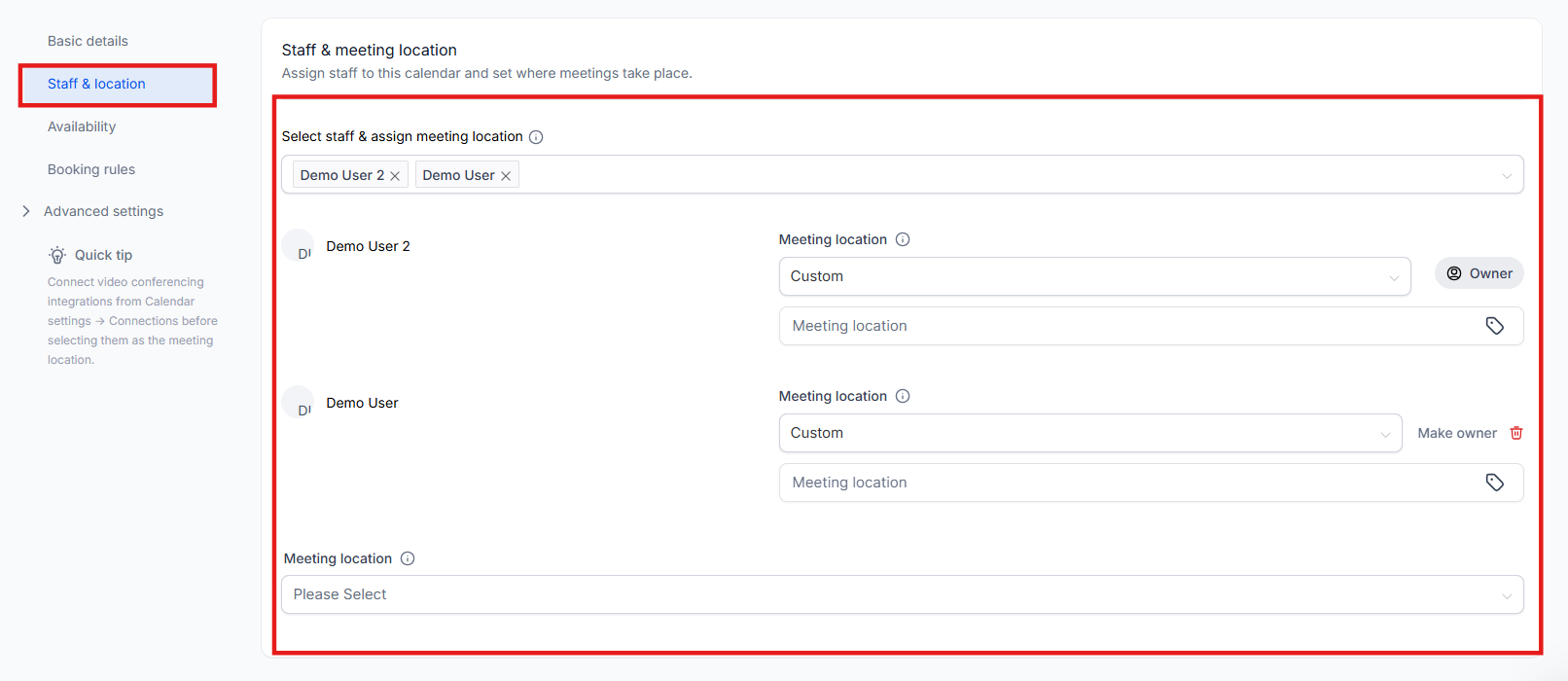
Task: Delete Demo User with red trash icon
Action: (1515, 433)
